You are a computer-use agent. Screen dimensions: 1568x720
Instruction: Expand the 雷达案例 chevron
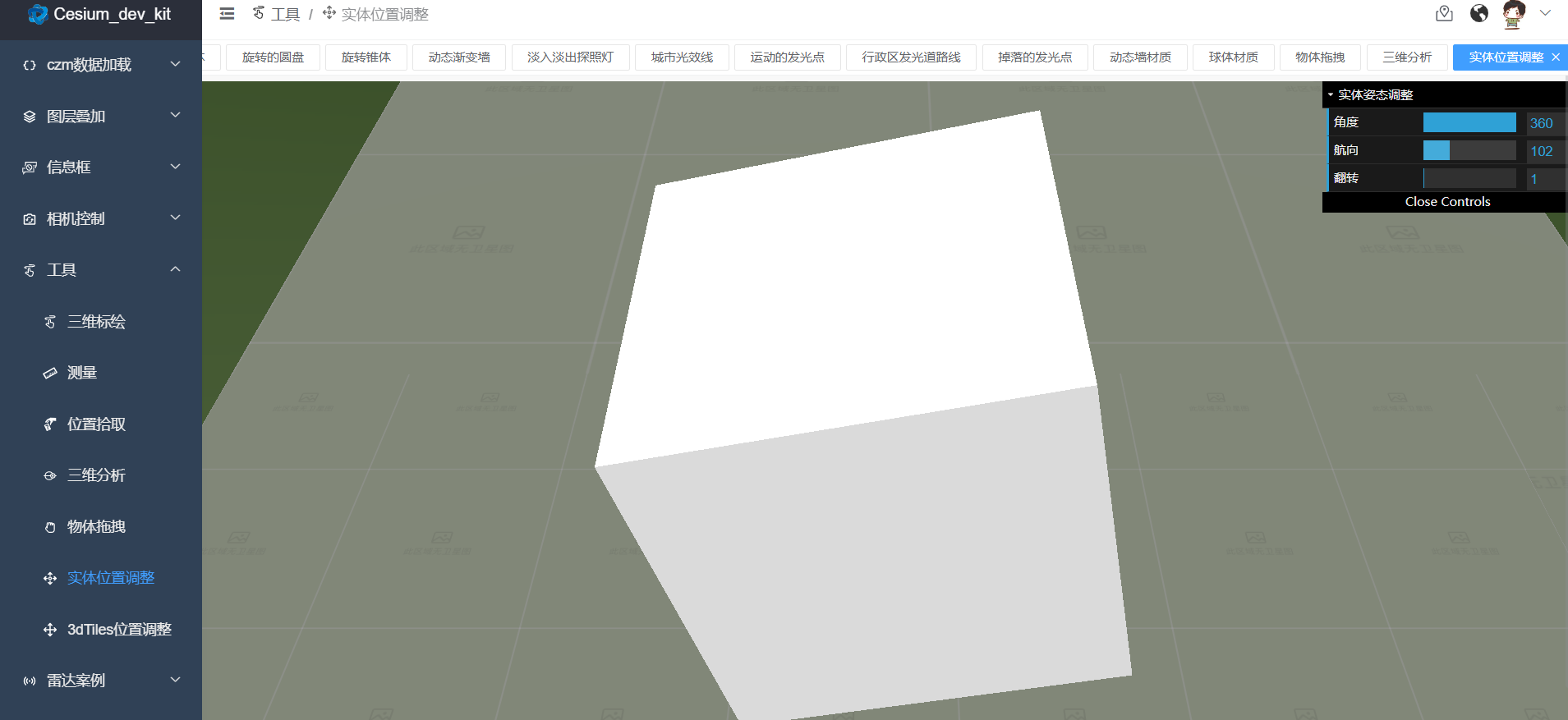pyautogui.click(x=175, y=680)
